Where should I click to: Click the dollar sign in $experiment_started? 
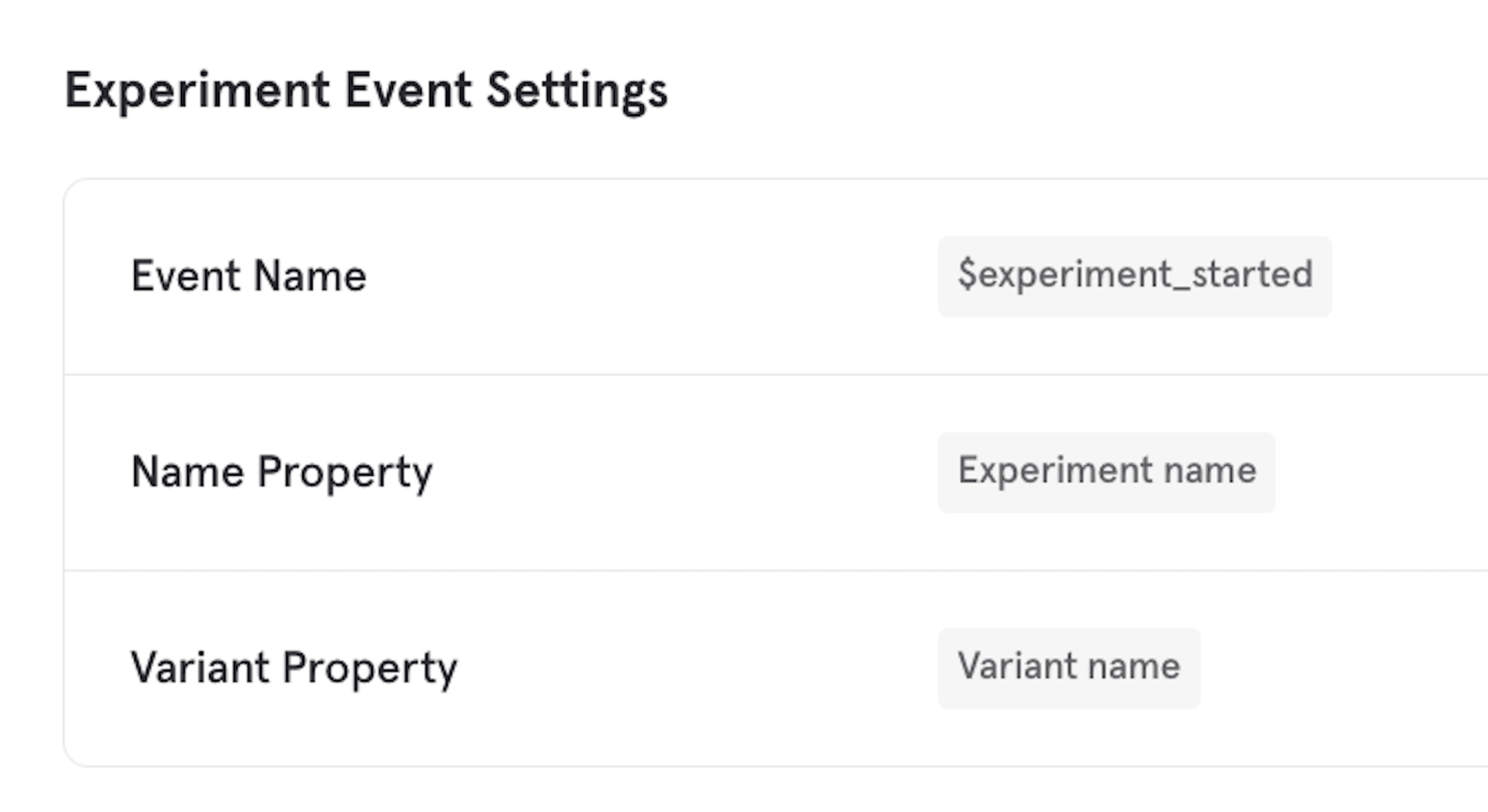tap(966, 274)
